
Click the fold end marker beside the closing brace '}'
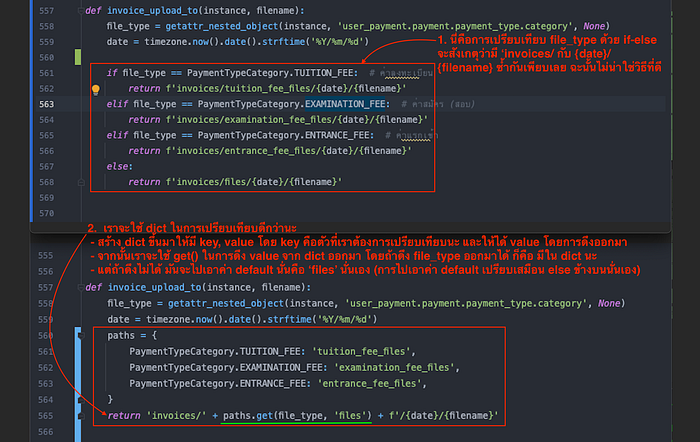[x=81, y=400]
